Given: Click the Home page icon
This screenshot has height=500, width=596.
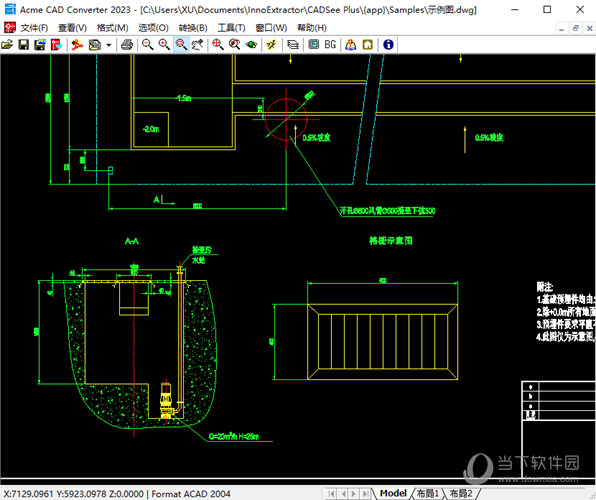Looking at the screenshot, I should click(x=368, y=45).
